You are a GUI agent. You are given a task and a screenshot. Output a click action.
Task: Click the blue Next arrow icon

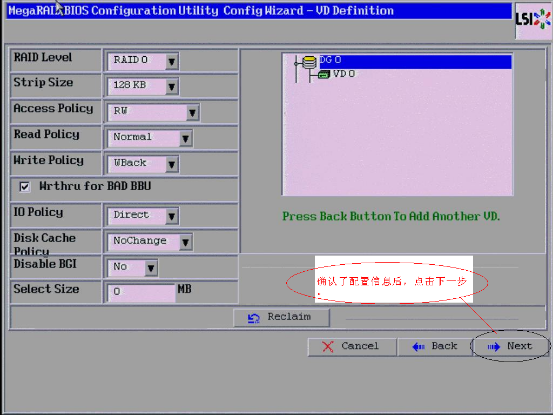tap(494, 347)
